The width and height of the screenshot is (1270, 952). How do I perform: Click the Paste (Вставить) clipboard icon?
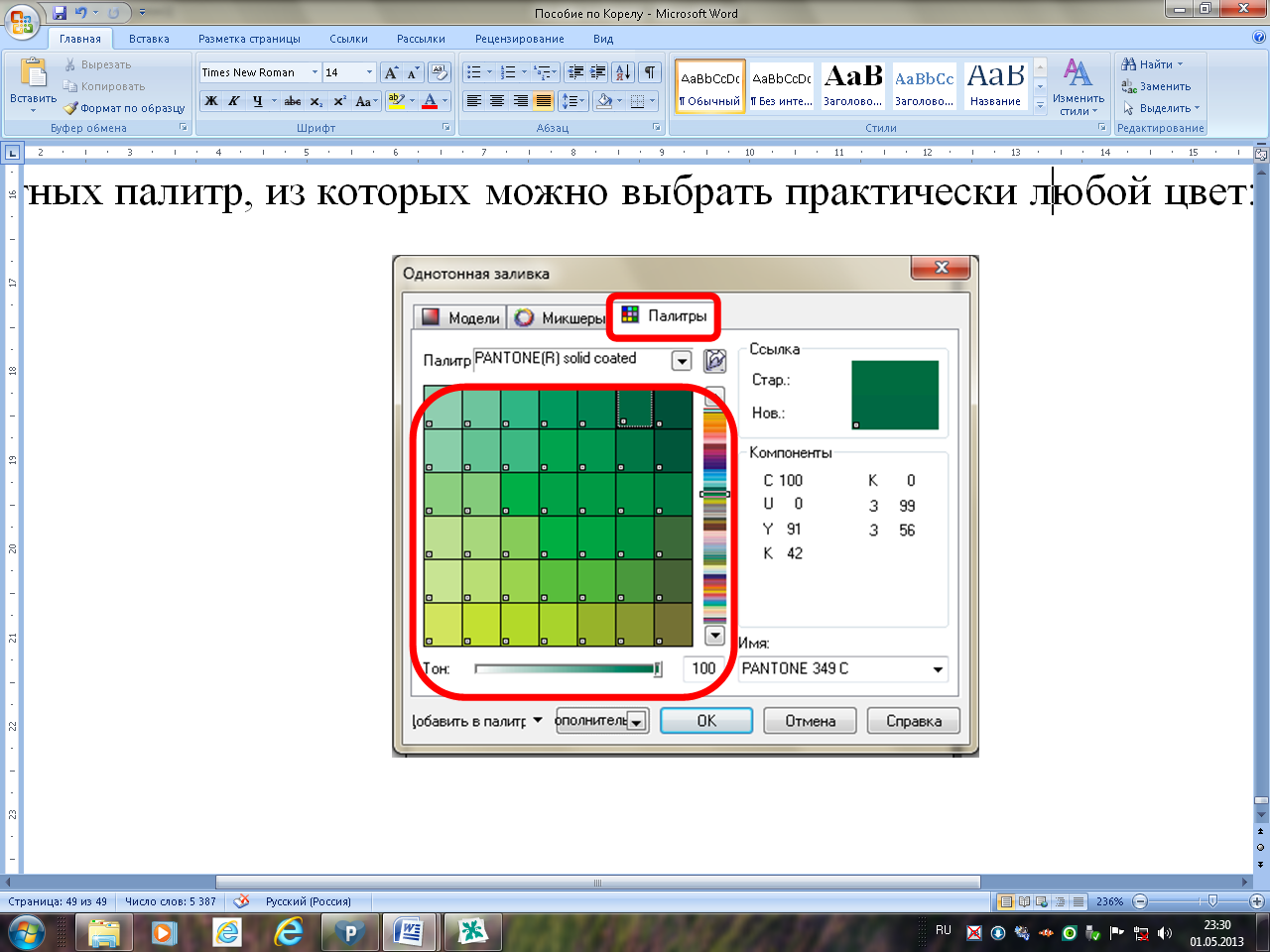[x=33, y=73]
